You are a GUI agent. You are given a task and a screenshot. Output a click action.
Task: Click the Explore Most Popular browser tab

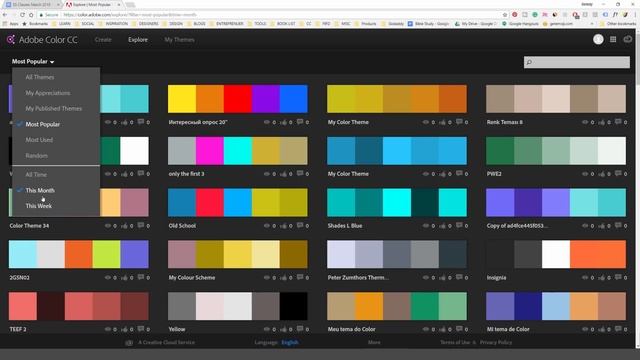(x=93, y=4)
